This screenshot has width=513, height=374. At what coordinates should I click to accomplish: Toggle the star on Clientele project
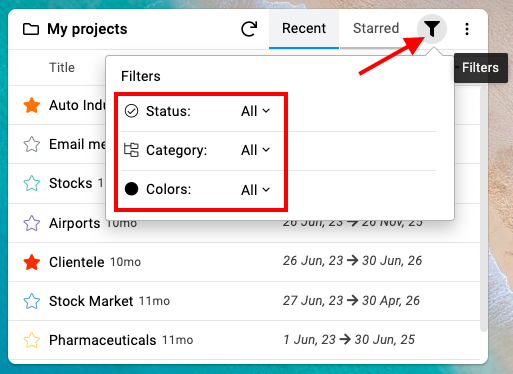coord(32,262)
